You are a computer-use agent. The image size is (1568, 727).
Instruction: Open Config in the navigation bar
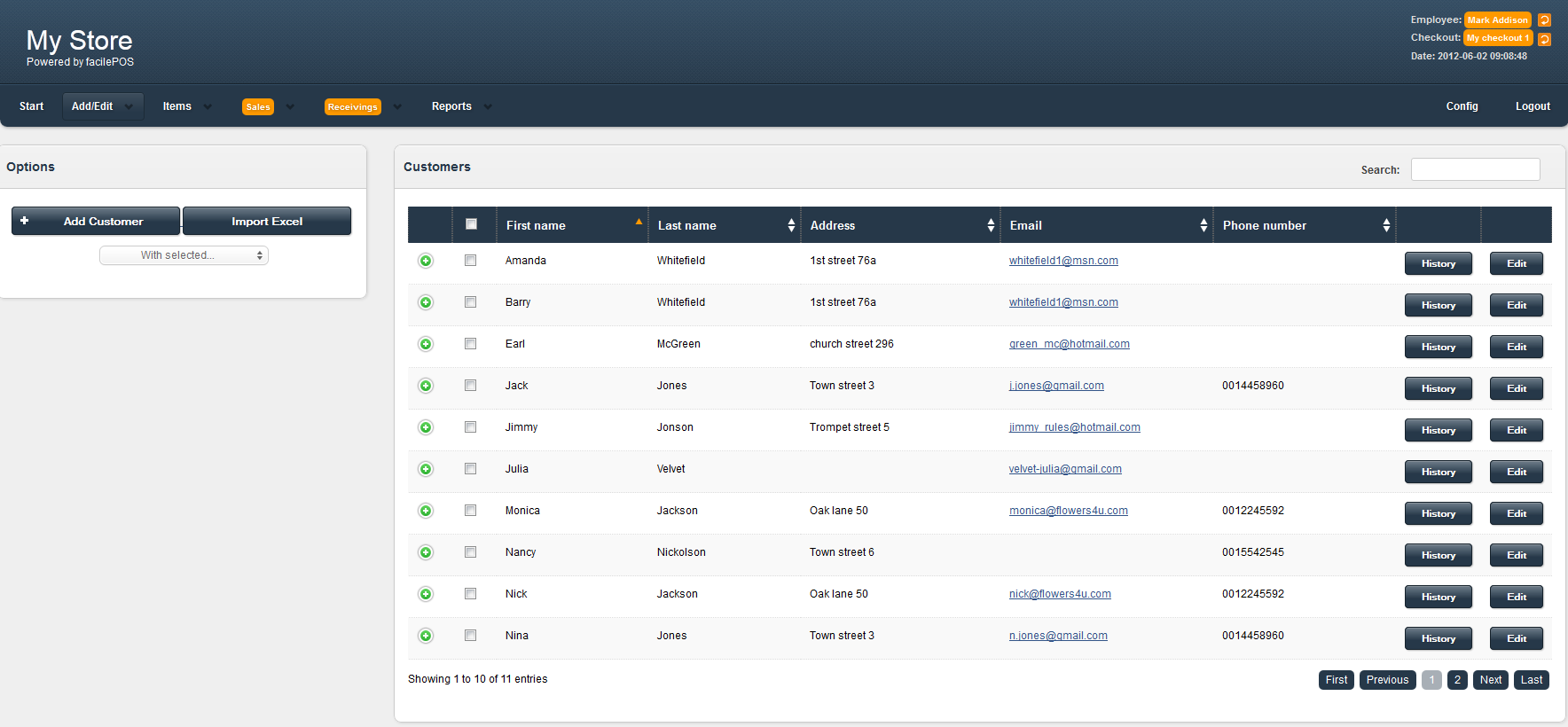coord(1462,106)
